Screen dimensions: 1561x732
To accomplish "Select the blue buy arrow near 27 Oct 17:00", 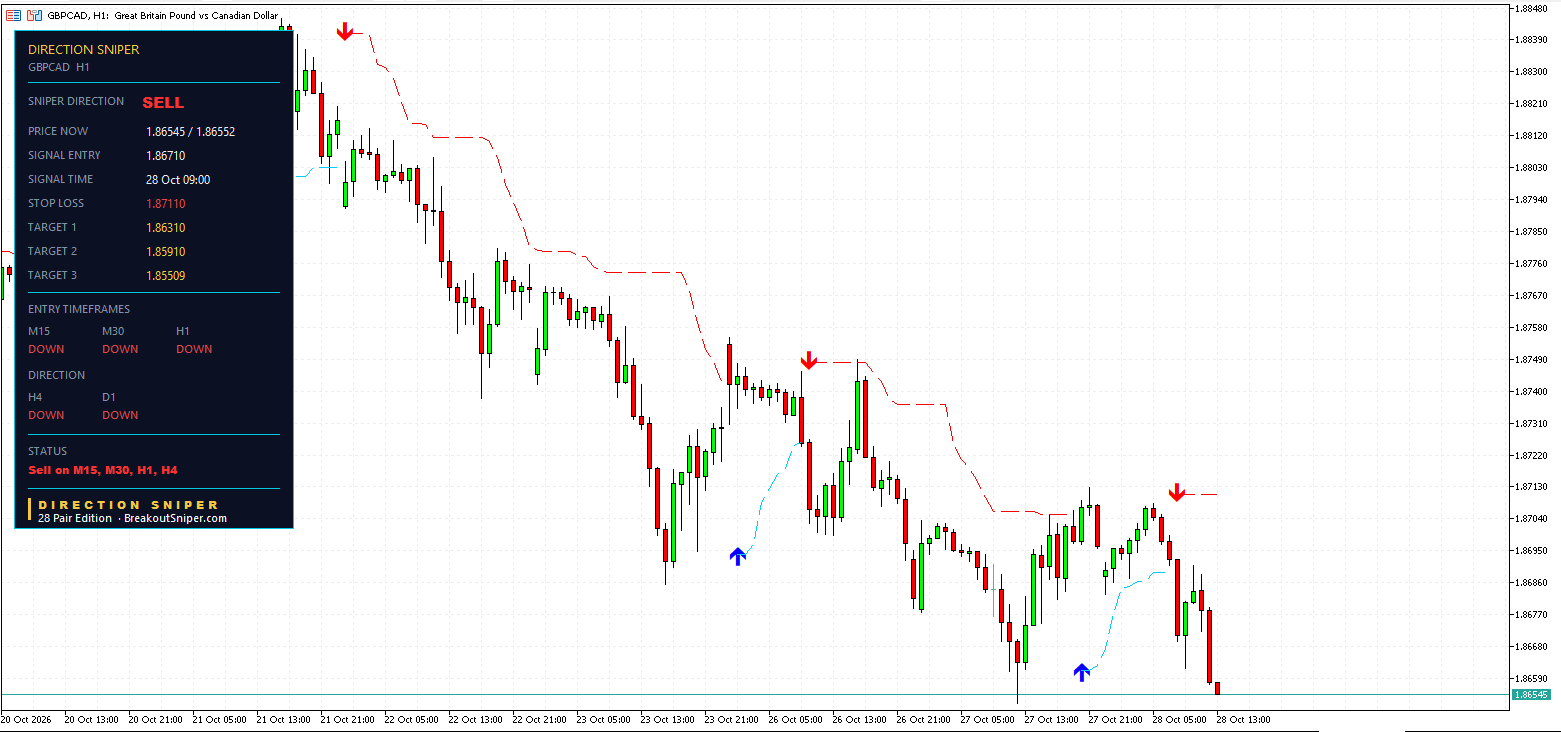I will pos(1081,672).
